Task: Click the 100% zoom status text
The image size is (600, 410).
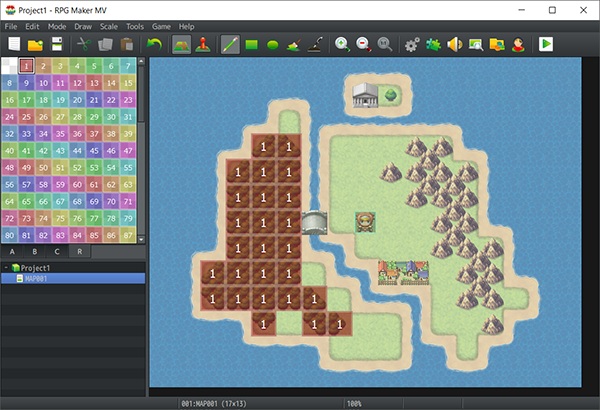Action: click(354, 403)
